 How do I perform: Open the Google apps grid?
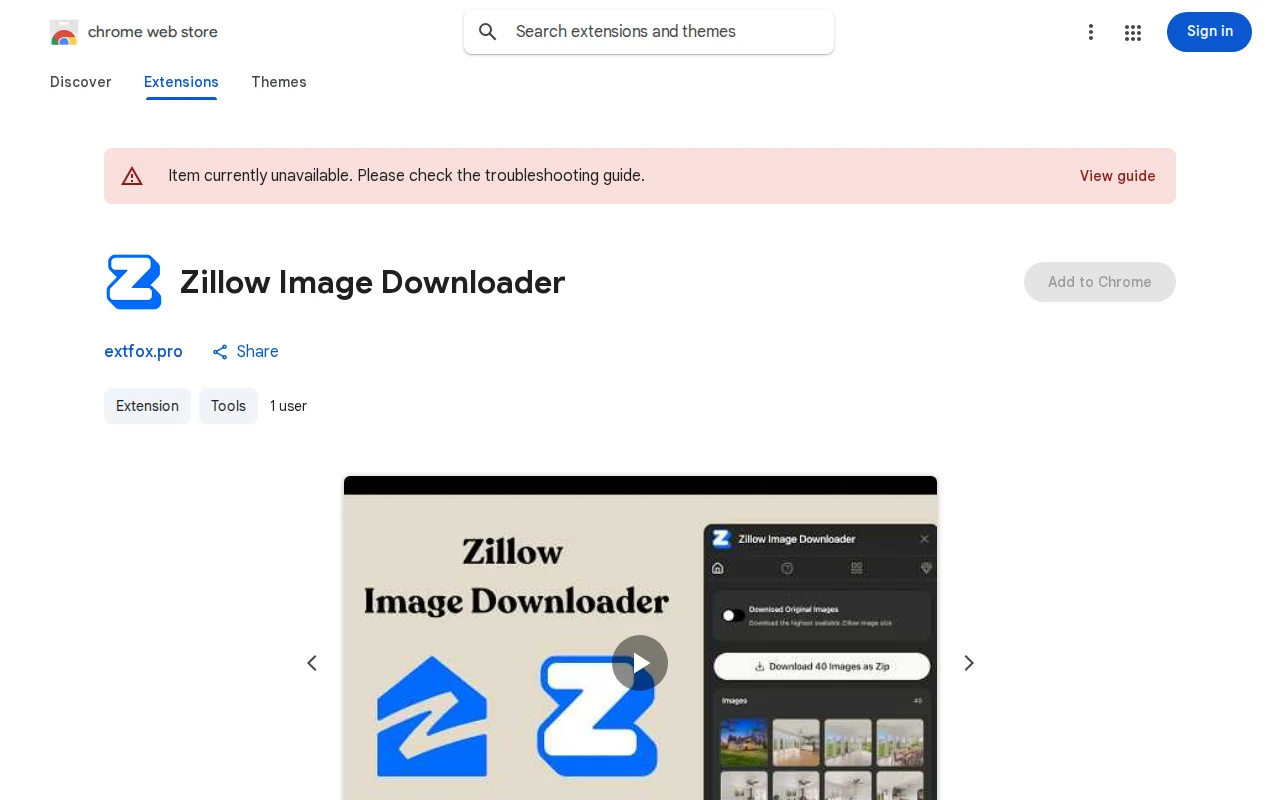click(1133, 32)
